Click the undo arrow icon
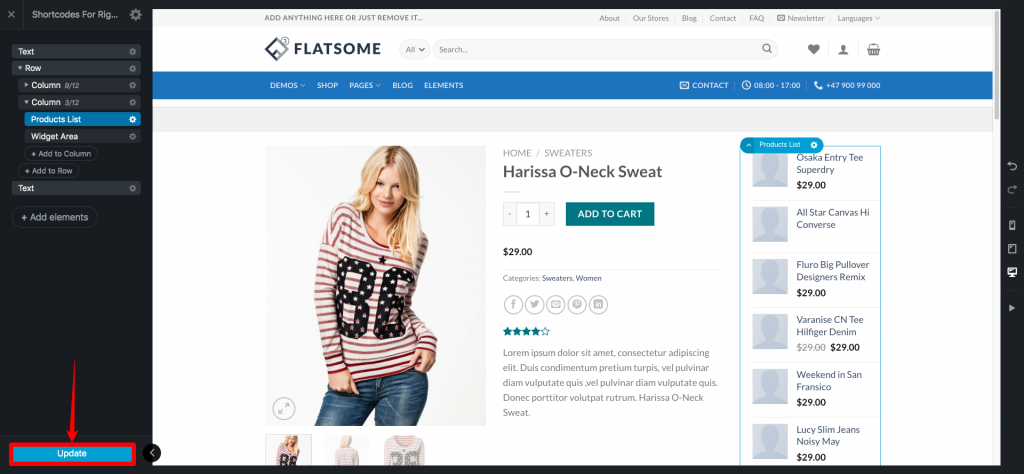This screenshot has height=474, width=1024. pyautogui.click(x=1012, y=166)
